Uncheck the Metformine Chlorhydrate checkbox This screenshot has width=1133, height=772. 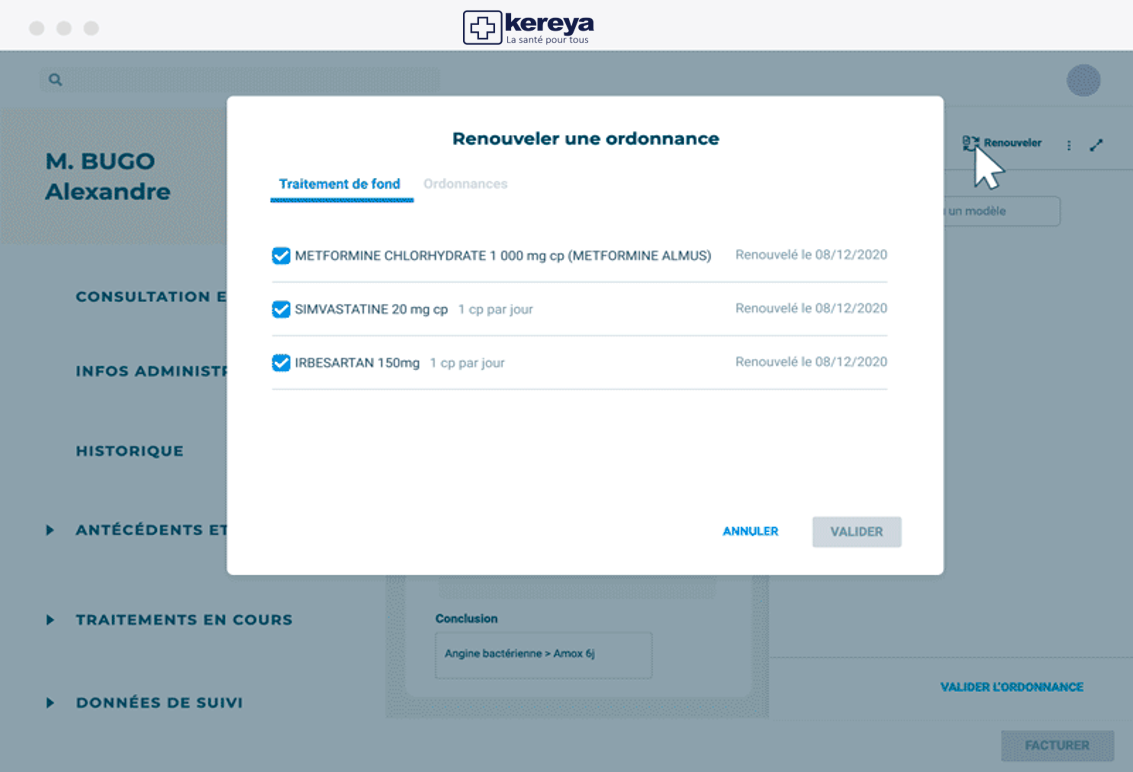click(281, 256)
